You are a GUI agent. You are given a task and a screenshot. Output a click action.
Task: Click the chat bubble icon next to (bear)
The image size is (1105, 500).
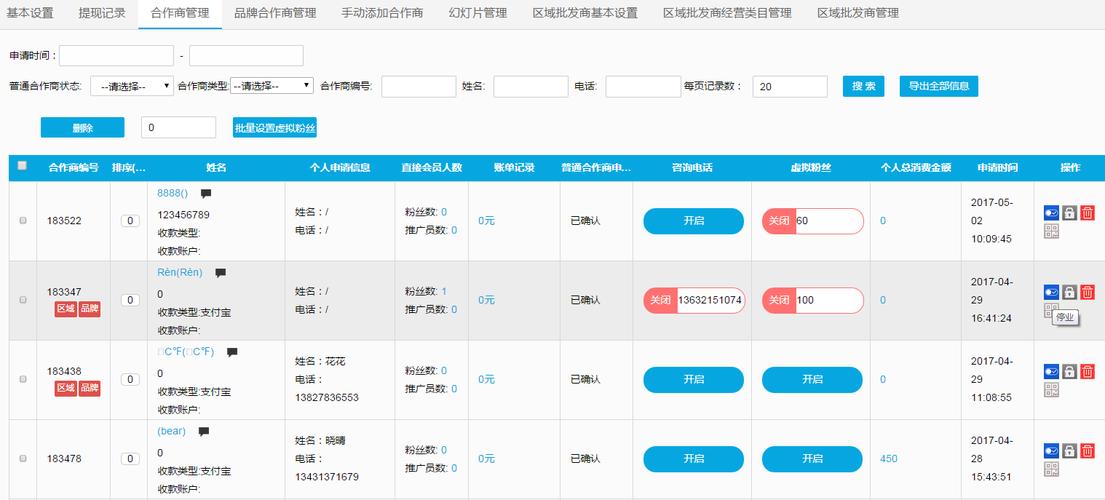coord(204,431)
